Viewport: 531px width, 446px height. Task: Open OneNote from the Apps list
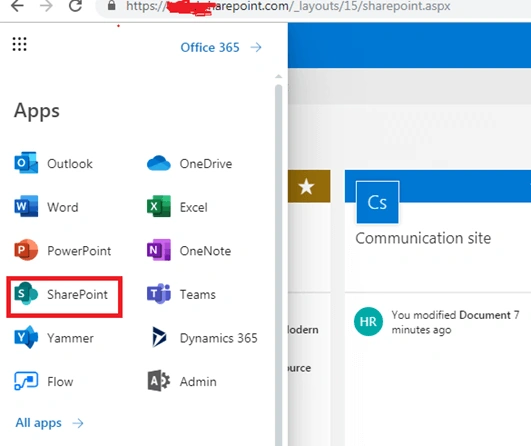pyautogui.click(x=189, y=250)
